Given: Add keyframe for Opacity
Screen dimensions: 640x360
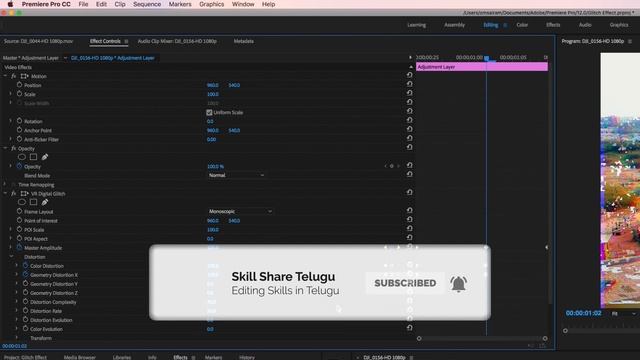Looking at the screenshot, I should (x=392, y=166).
